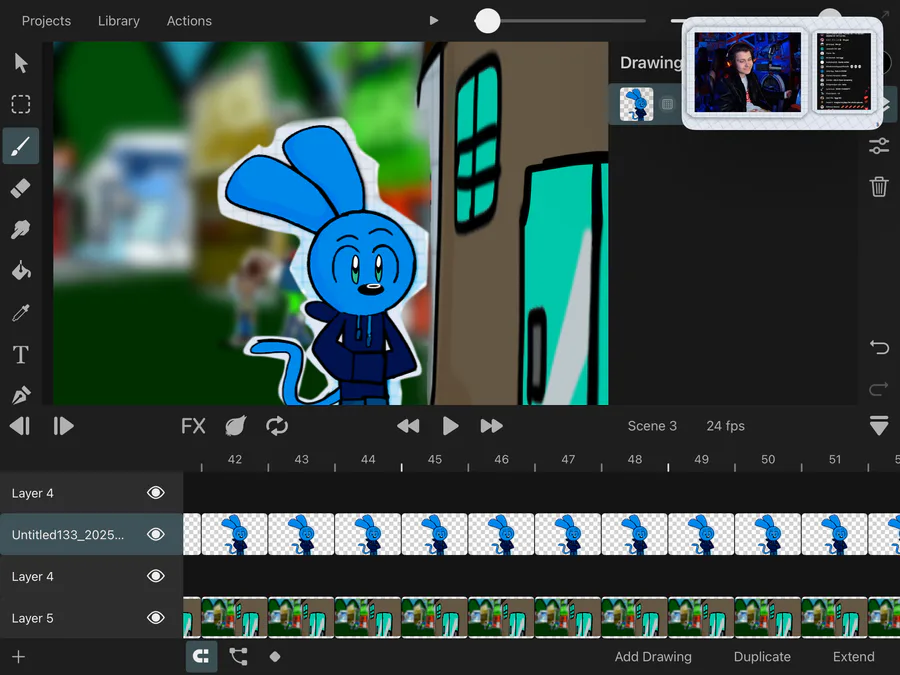Jump to frame 42 on the ruler
The width and height of the screenshot is (900, 675).
(x=234, y=459)
